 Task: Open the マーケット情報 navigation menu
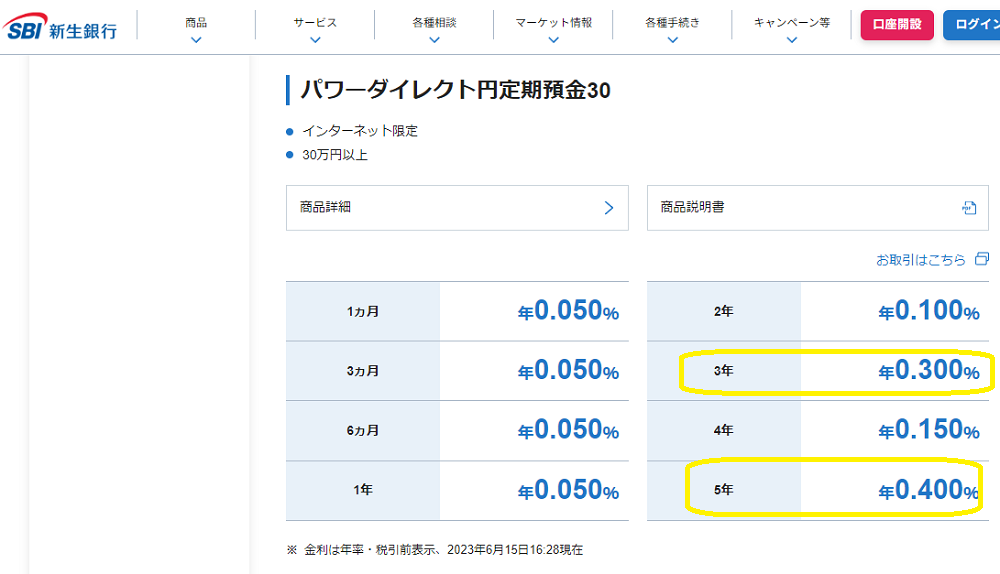click(x=554, y=23)
